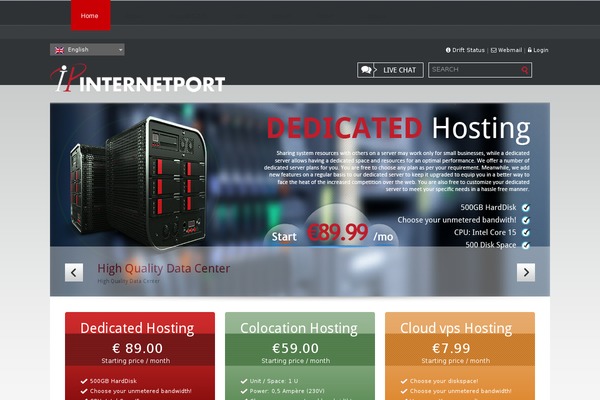Click Starting price / month under €7.99
Image resolution: width=600 pixels, height=400 pixels.
[456, 361]
